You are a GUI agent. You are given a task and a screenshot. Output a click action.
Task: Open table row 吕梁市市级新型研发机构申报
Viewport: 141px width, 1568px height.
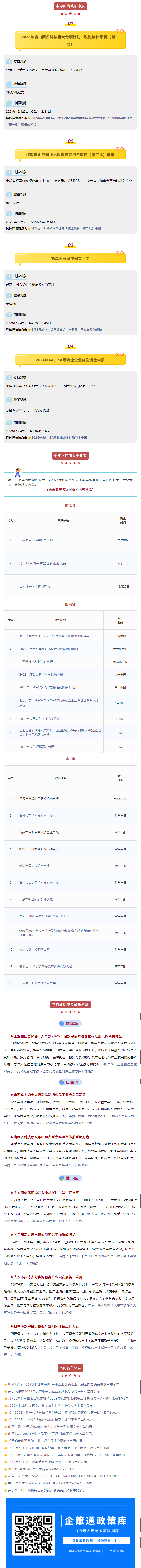(x=70, y=799)
